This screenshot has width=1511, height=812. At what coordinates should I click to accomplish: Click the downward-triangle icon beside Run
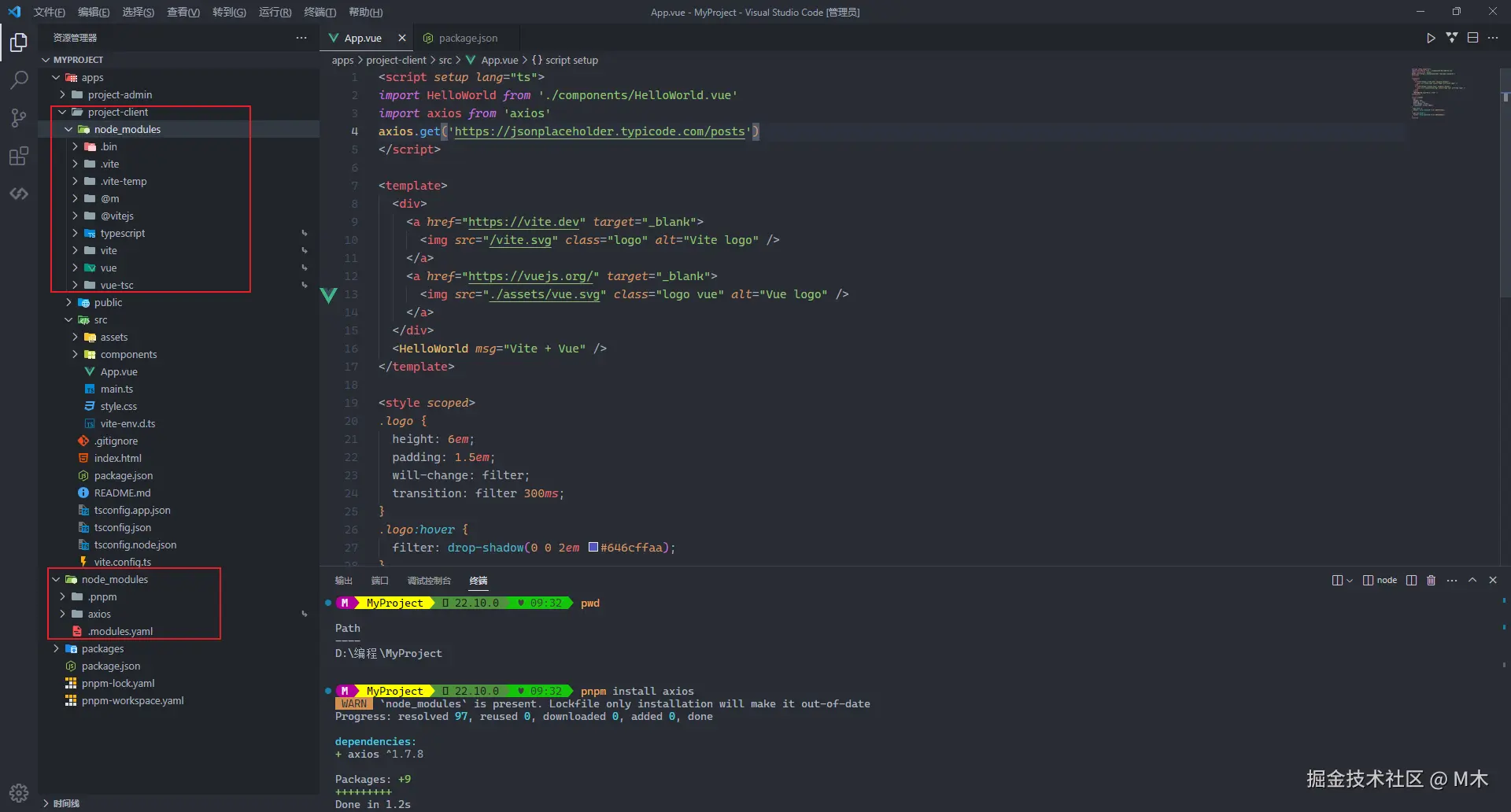[1452, 38]
